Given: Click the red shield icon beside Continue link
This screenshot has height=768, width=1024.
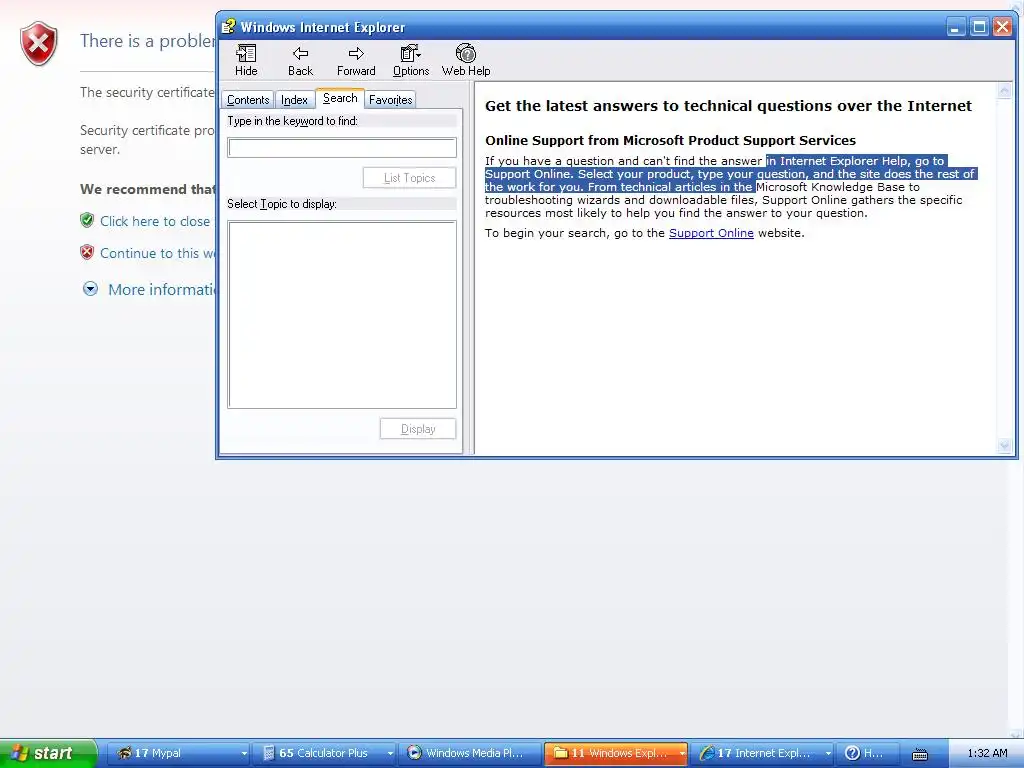Looking at the screenshot, I should [87, 252].
